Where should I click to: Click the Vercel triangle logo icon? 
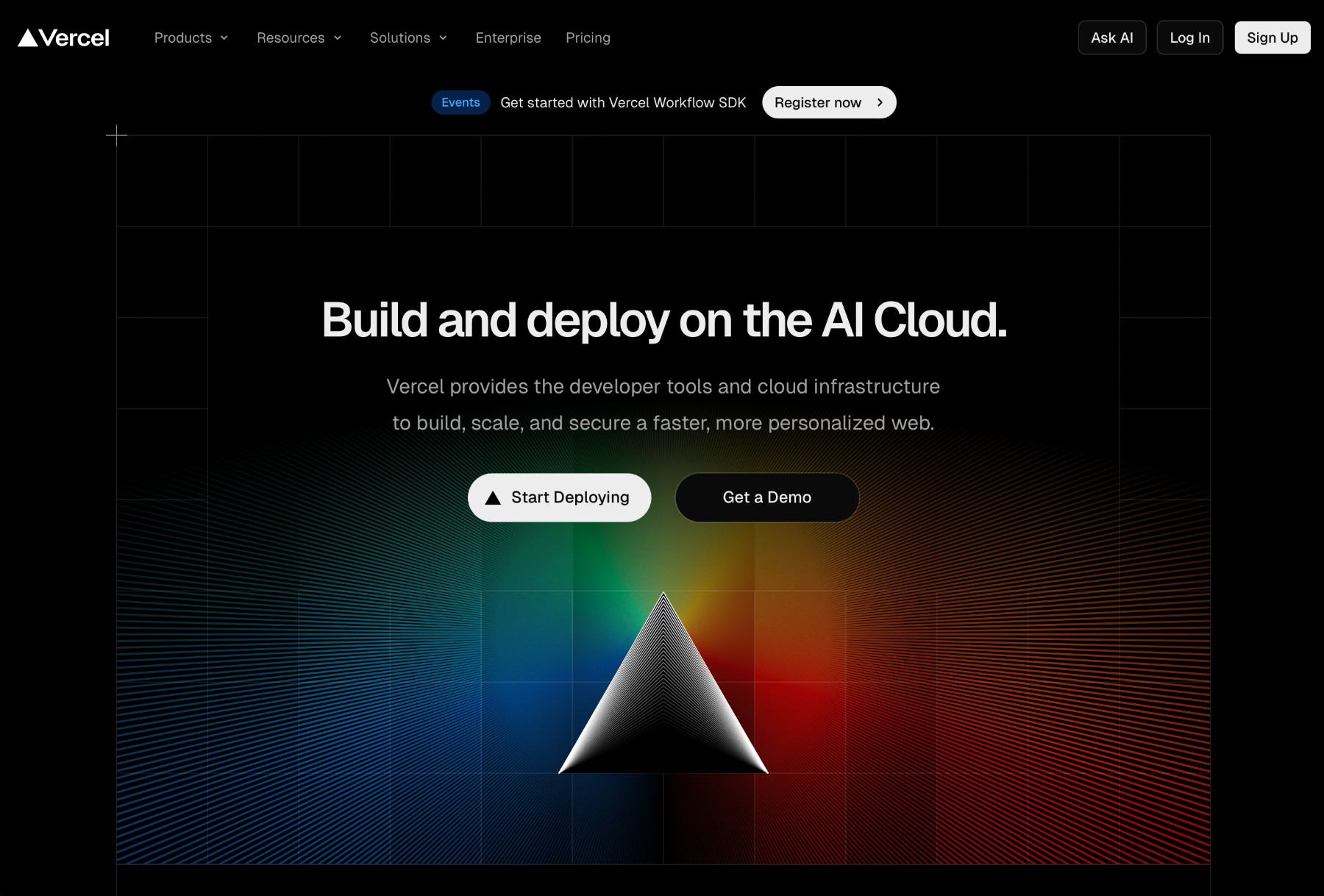click(28, 38)
